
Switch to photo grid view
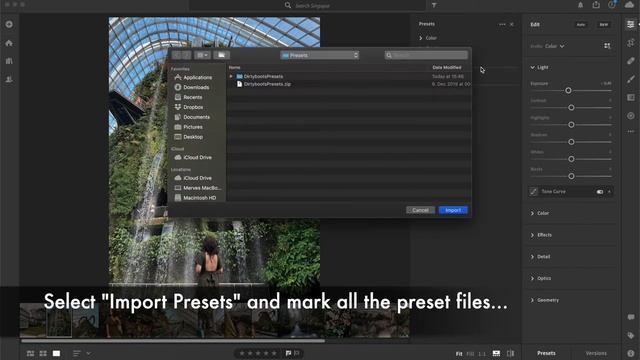click(31, 353)
